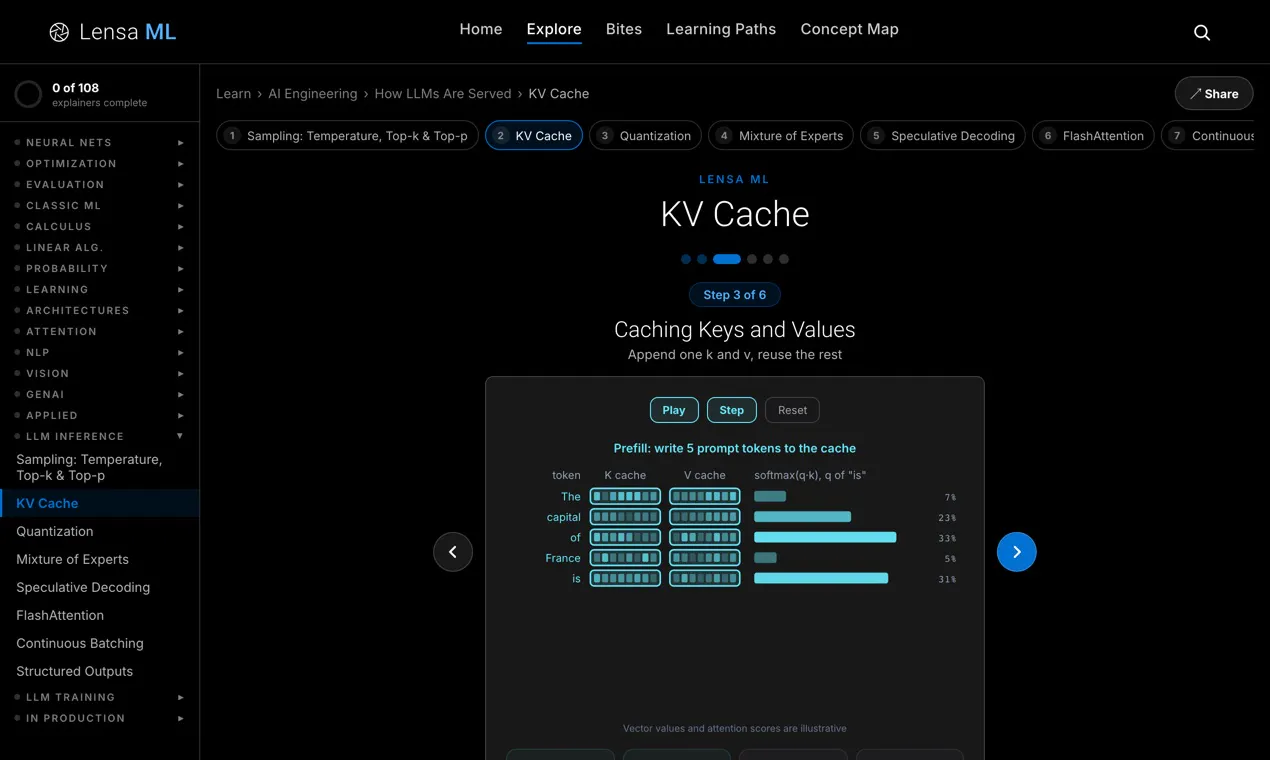1270x760 pixels.
Task: Go to next step with right arrow
Action: [1017, 552]
